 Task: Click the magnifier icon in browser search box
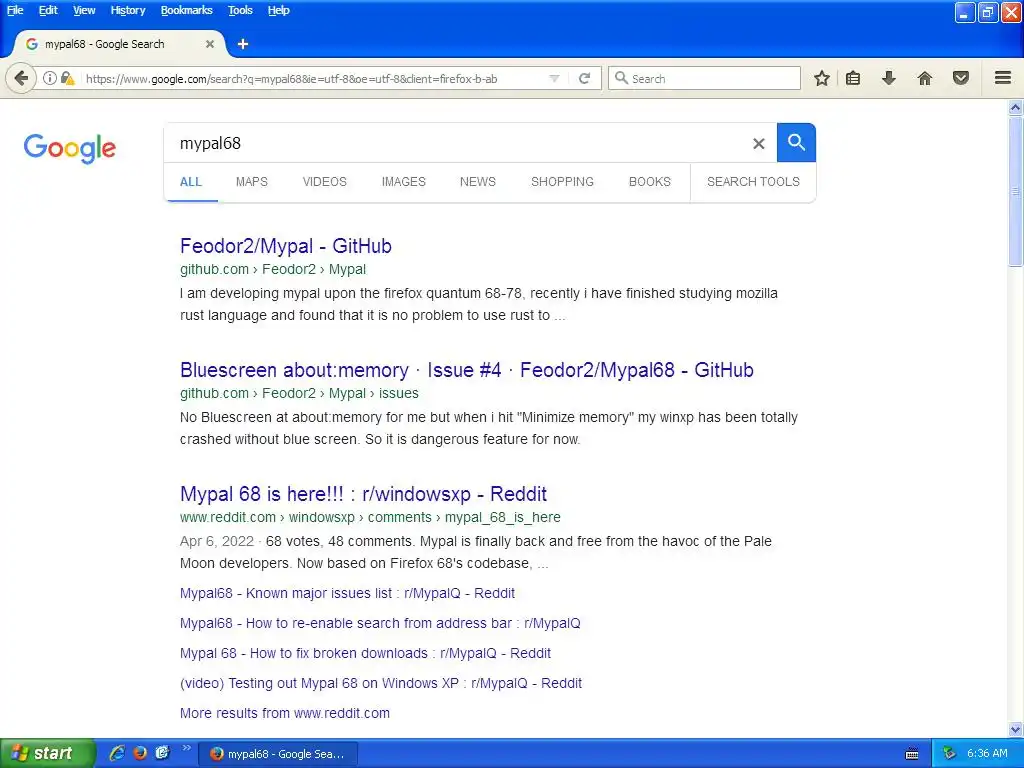tap(621, 78)
